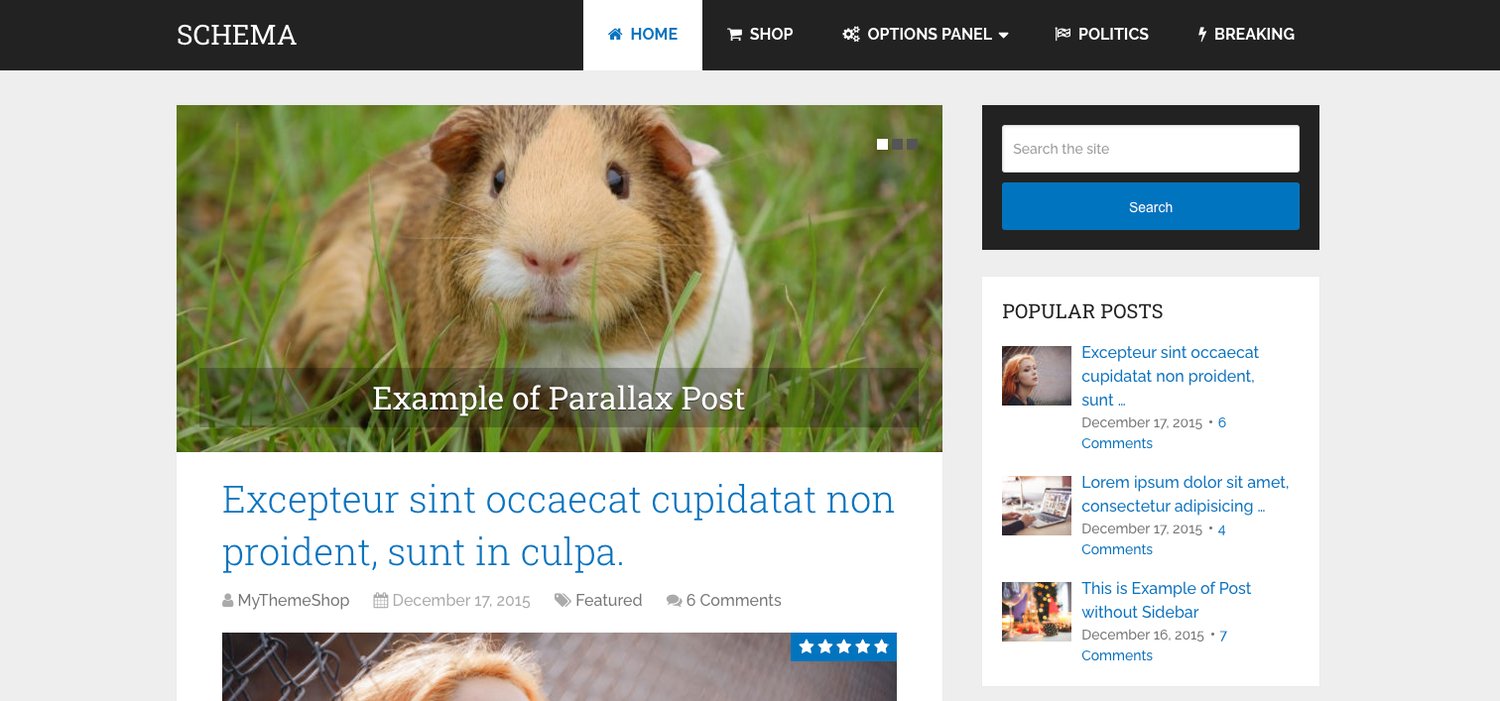Image resolution: width=1500 pixels, height=701 pixels.
Task: Switch to the second slide pagination dot
Action: 898,144
